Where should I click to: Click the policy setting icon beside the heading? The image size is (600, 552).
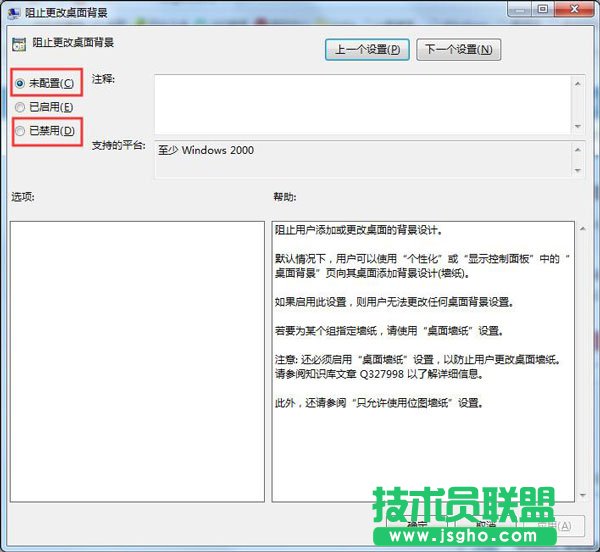tap(20, 44)
